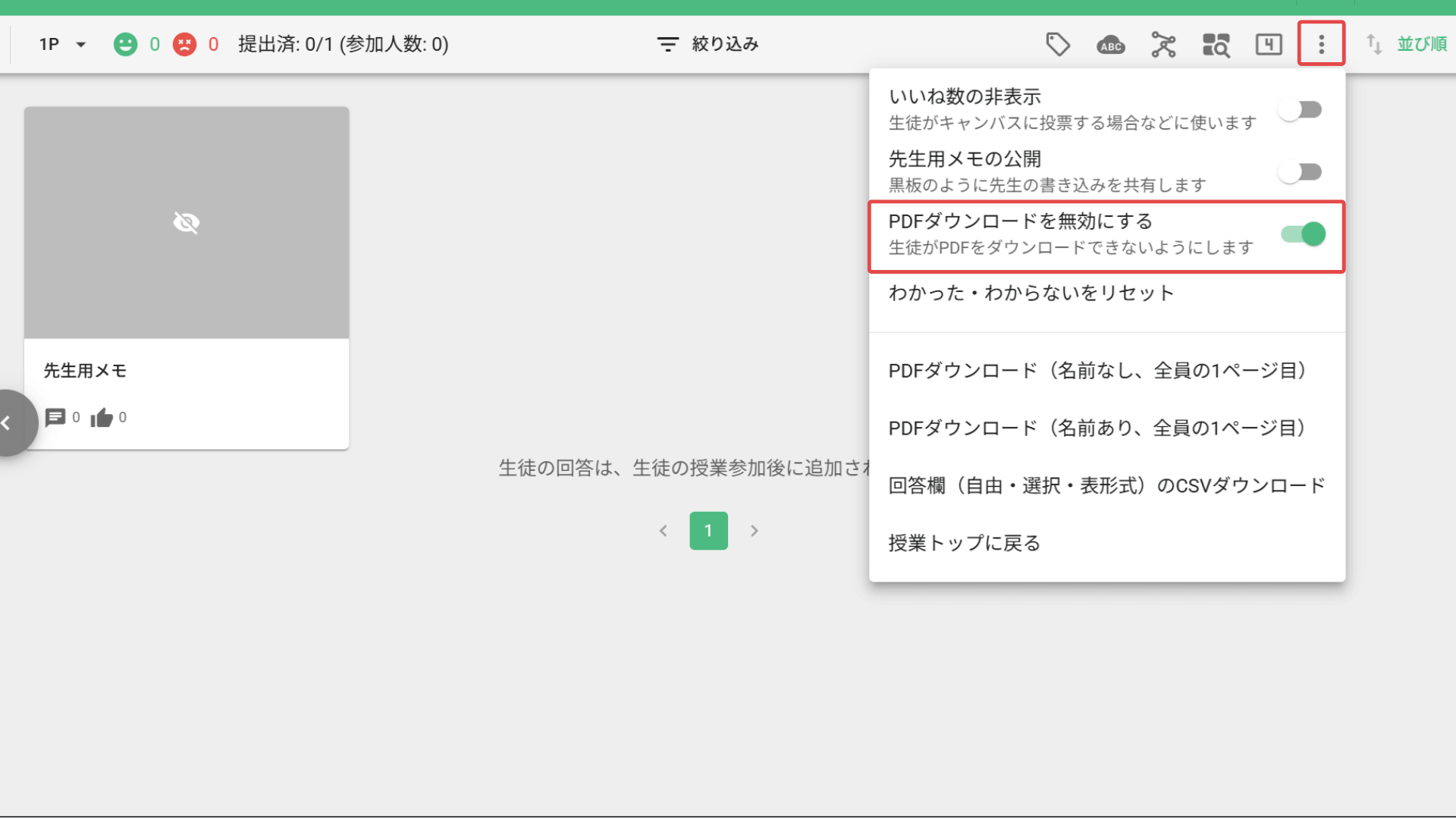Screen dimensions: 1456x819
Task: Click the number 4 layout icon
Action: (1268, 45)
